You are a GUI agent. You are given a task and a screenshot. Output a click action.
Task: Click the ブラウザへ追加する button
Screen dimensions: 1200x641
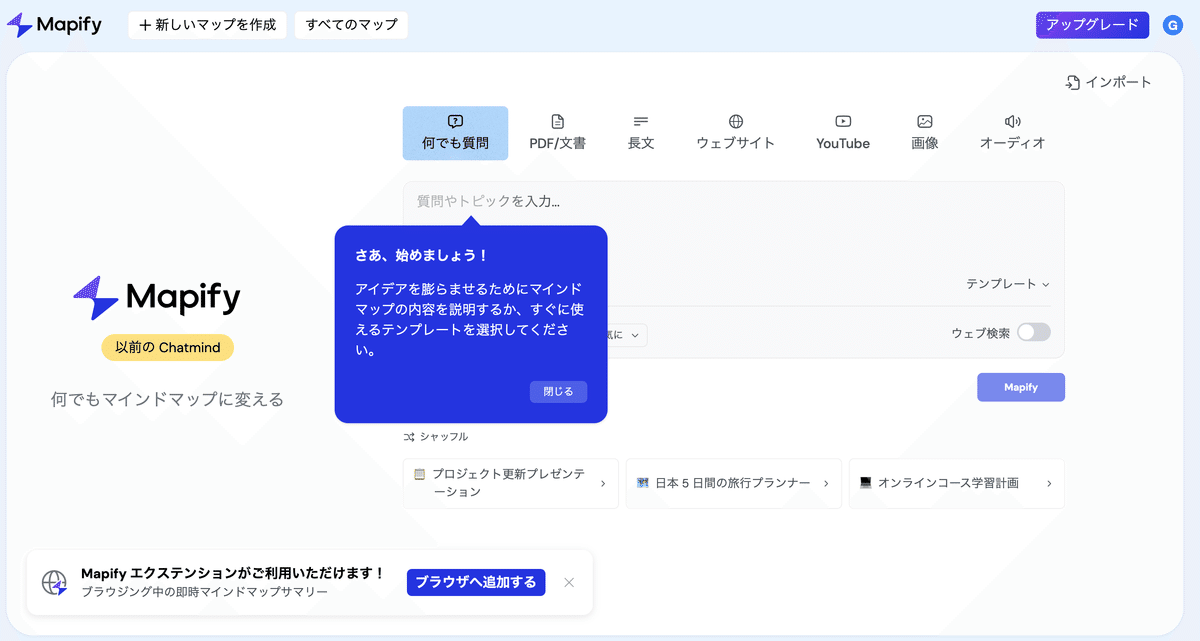(475, 582)
